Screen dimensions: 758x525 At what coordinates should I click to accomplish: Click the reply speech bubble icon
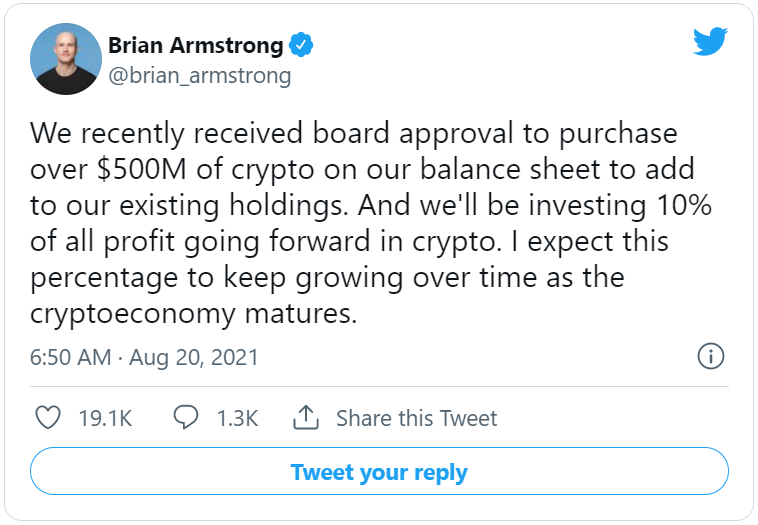[x=186, y=417]
